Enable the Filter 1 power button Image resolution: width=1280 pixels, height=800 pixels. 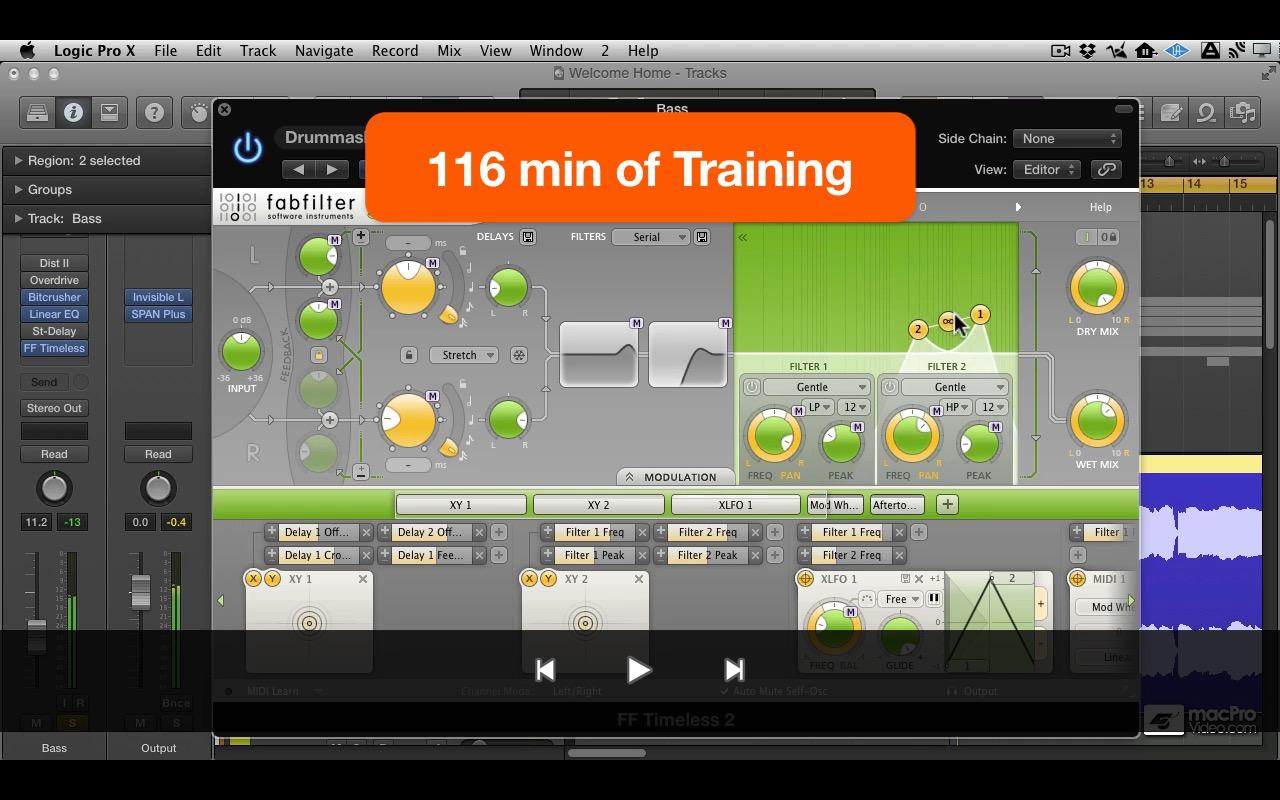pyautogui.click(x=750, y=387)
